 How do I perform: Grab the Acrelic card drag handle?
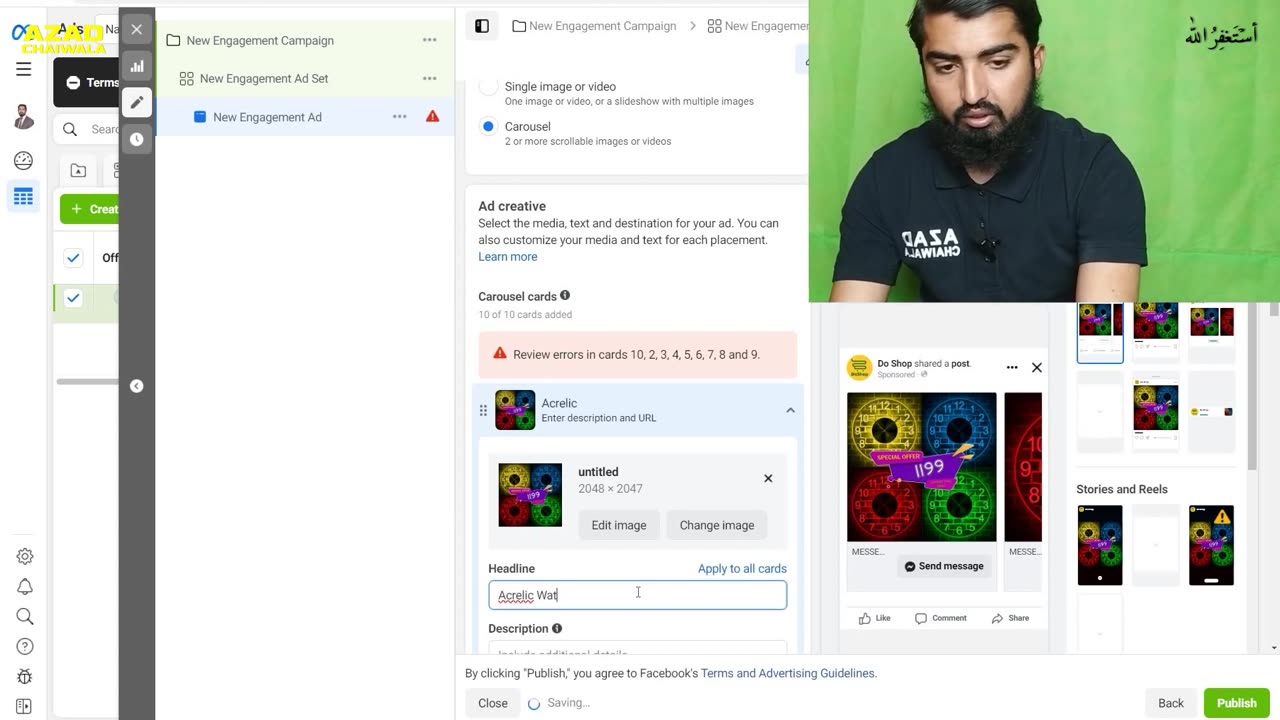483,410
